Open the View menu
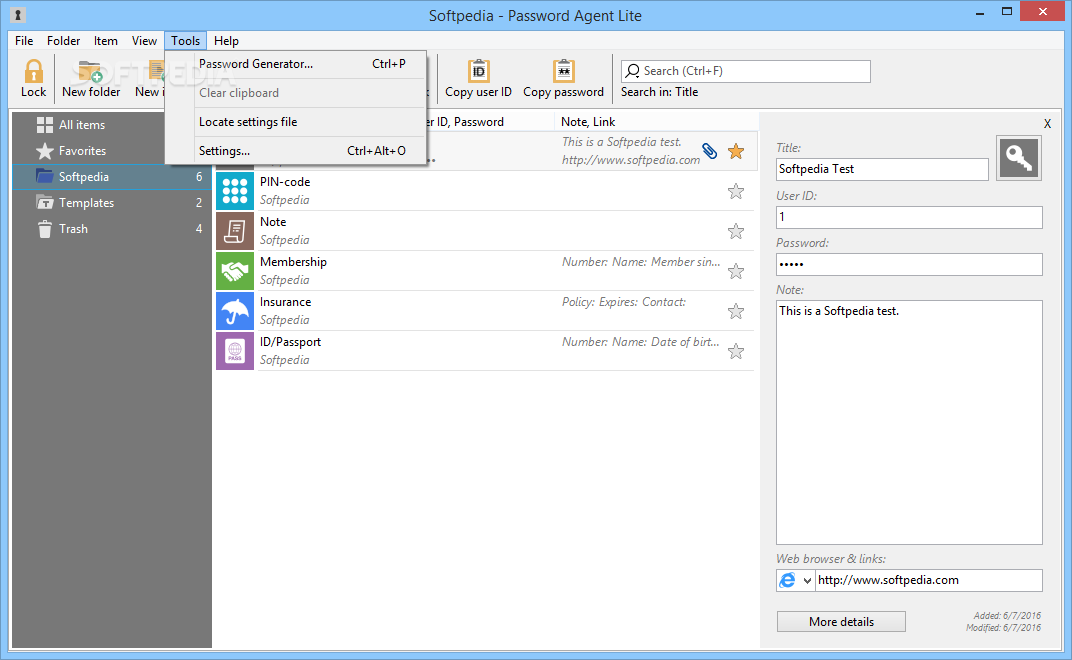The width and height of the screenshot is (1072, 660). click(x=144, y=41)
